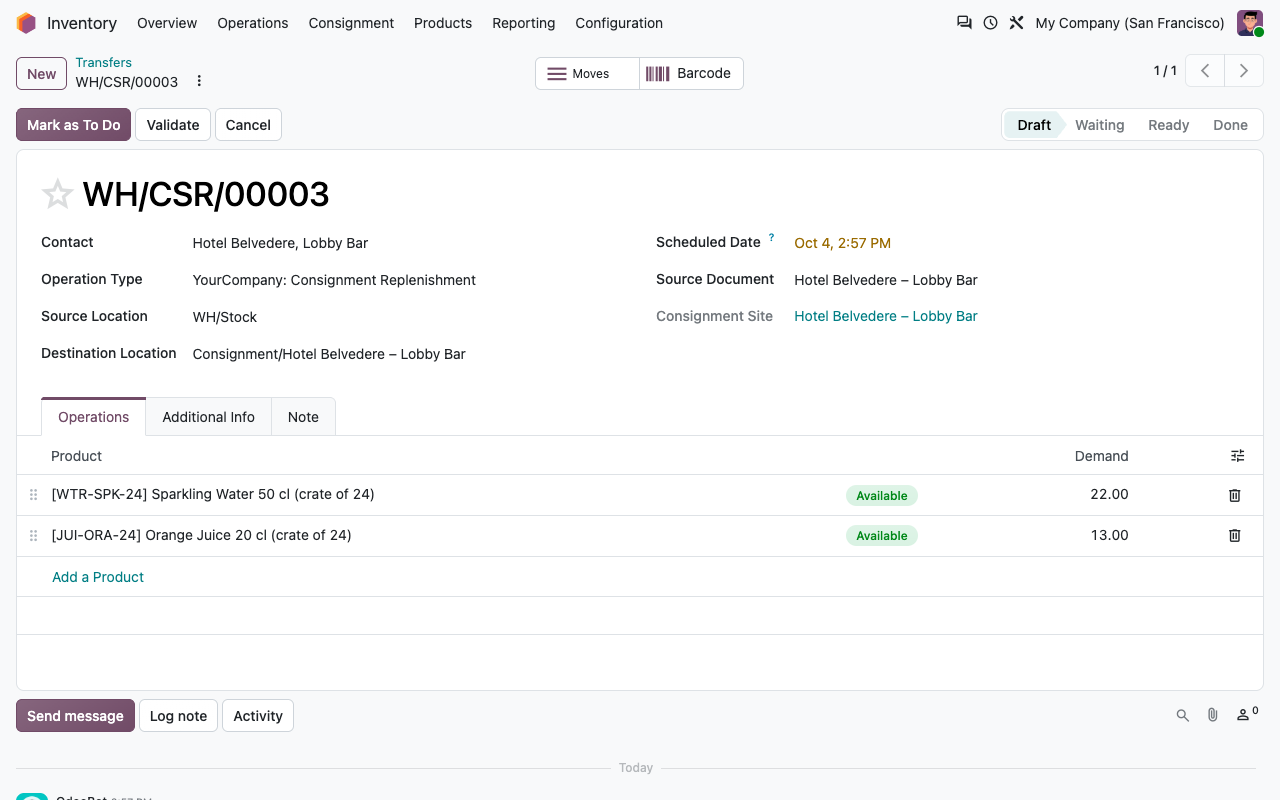Click the Scheduled Date help question mark
The image size is (1280, 800).
pos(772,239)
